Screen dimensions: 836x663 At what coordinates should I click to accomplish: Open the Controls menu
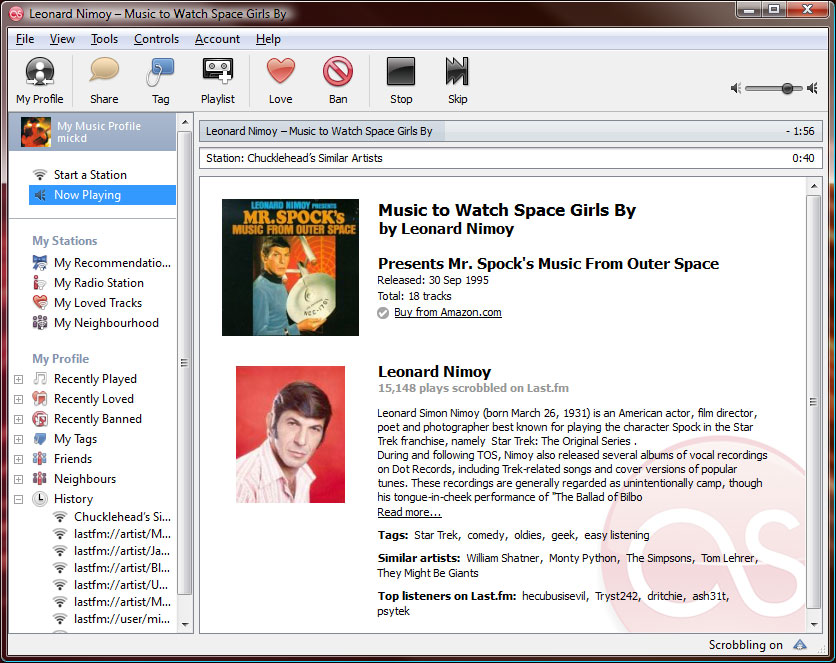click(x=156, y=39)
